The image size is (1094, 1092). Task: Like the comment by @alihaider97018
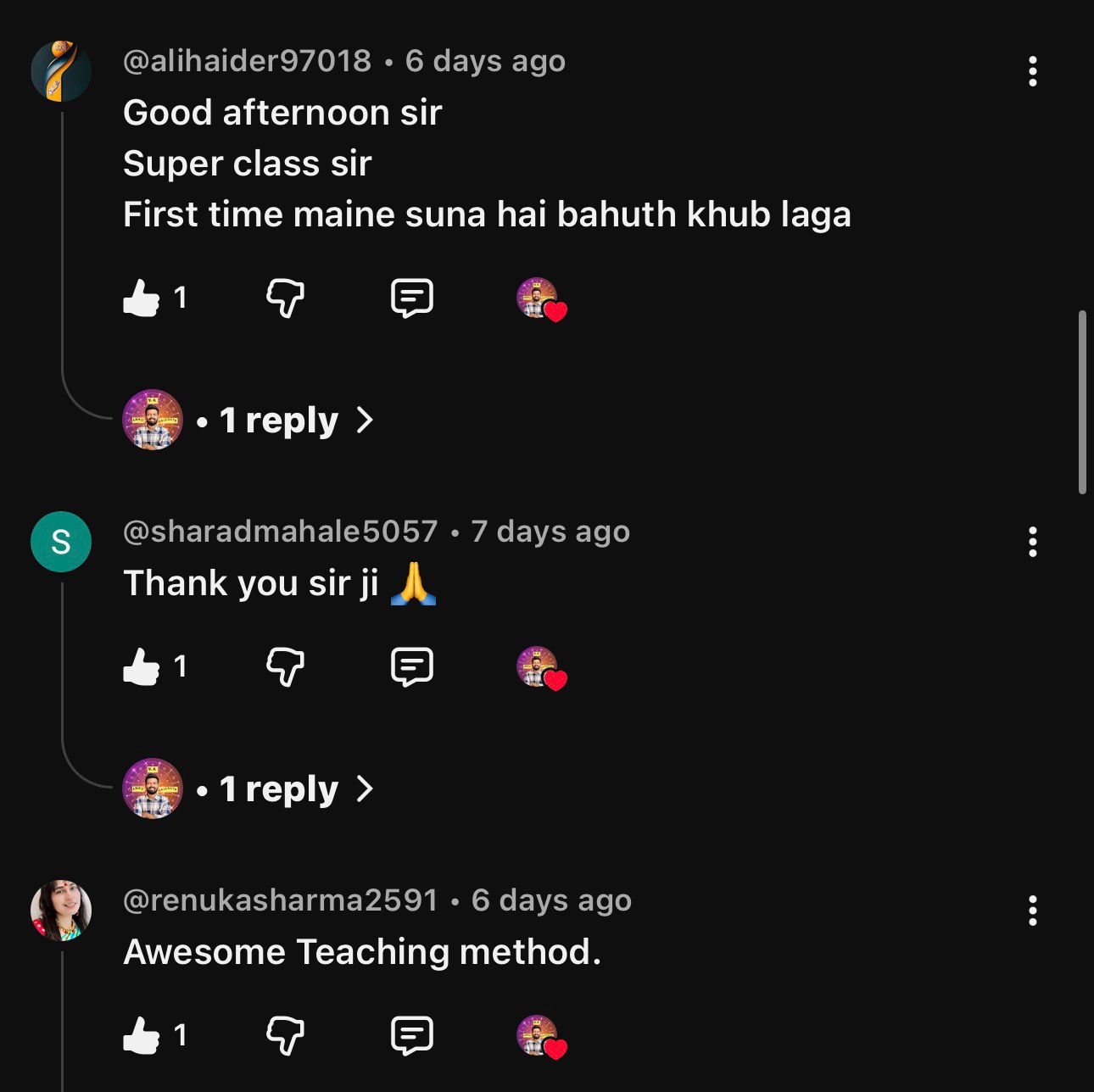[x=142, y=298]
